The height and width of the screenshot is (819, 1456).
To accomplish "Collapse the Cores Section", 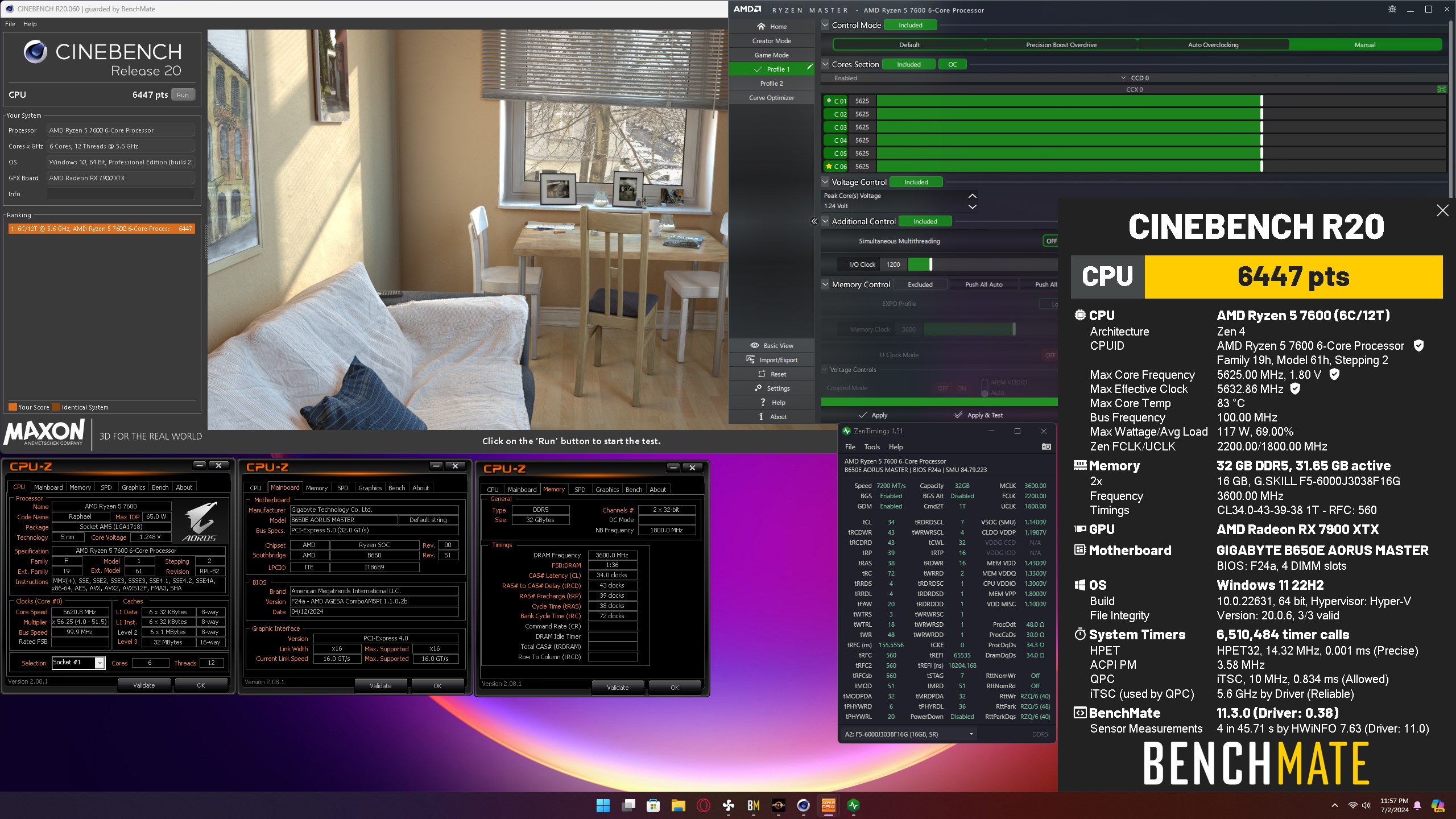I will click(825, 64).
